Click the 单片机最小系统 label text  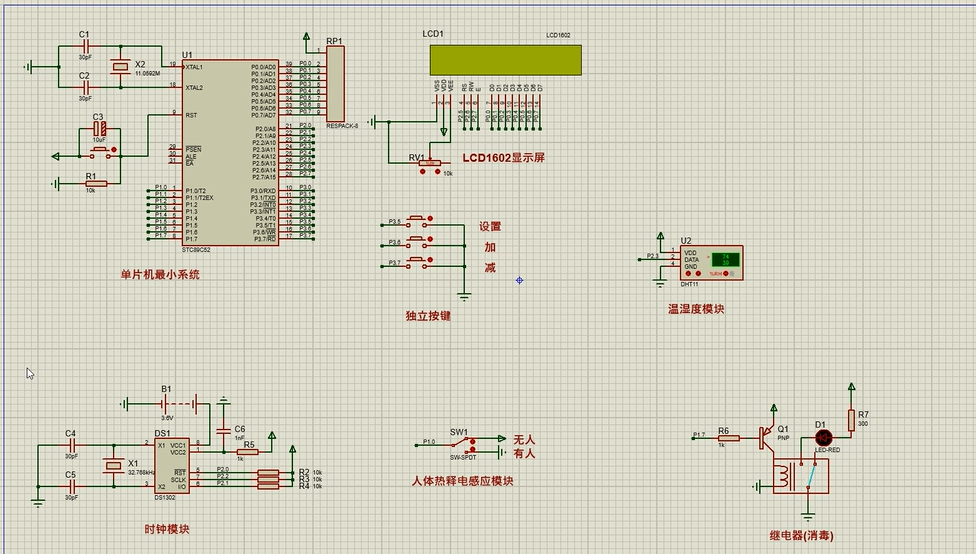pos(160,274)
